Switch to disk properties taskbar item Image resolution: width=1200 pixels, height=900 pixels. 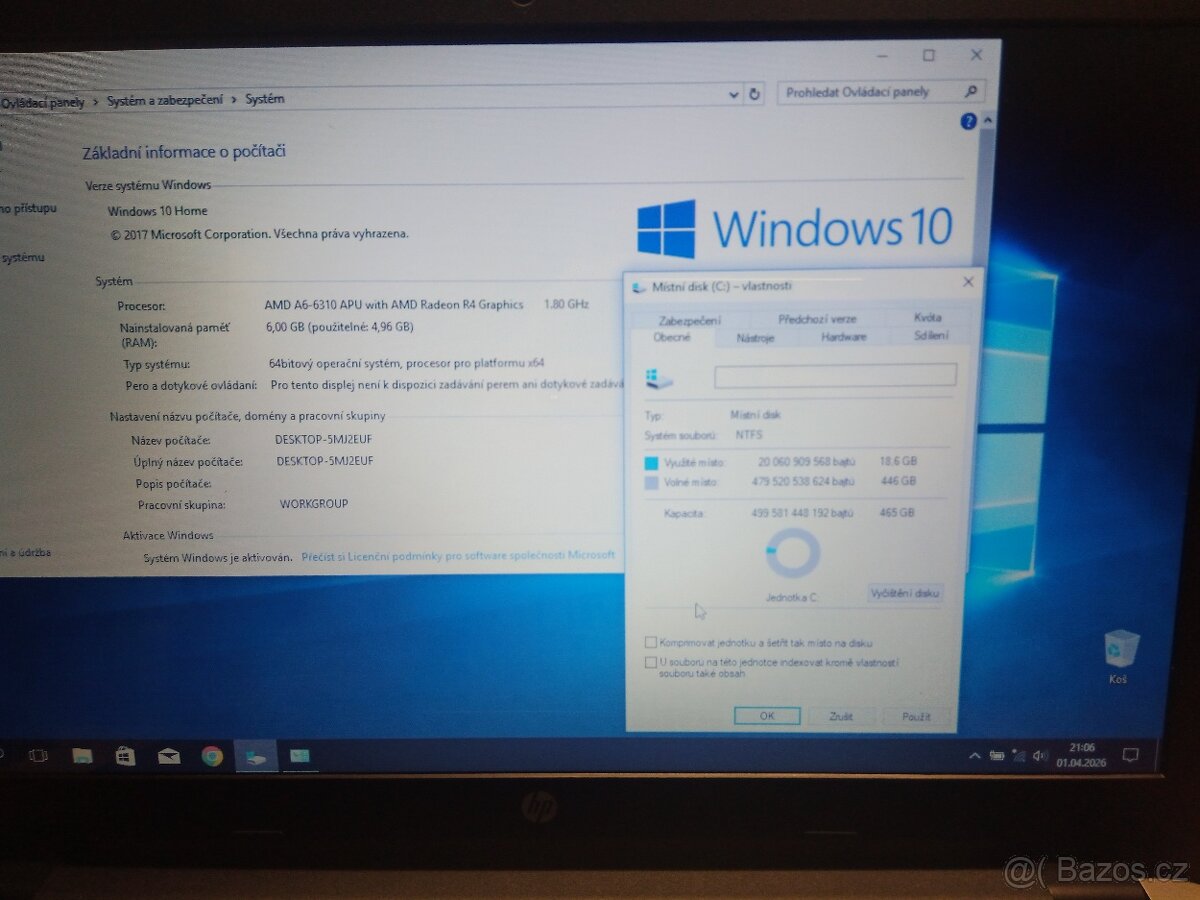tap(256, 757)
